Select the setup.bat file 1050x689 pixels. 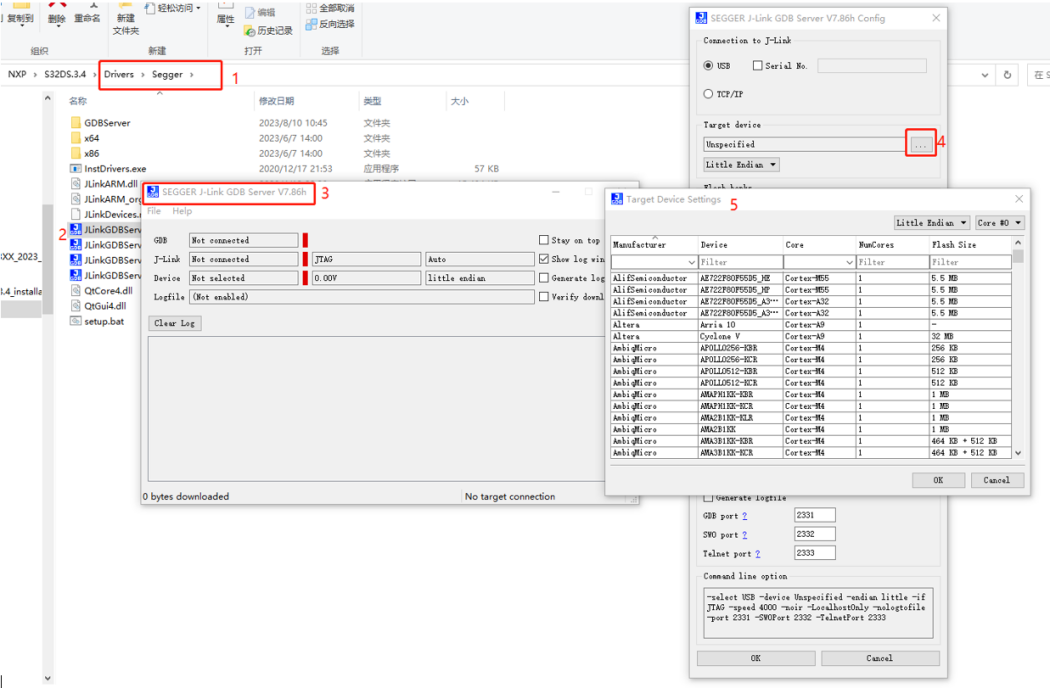tap(103, 321)
